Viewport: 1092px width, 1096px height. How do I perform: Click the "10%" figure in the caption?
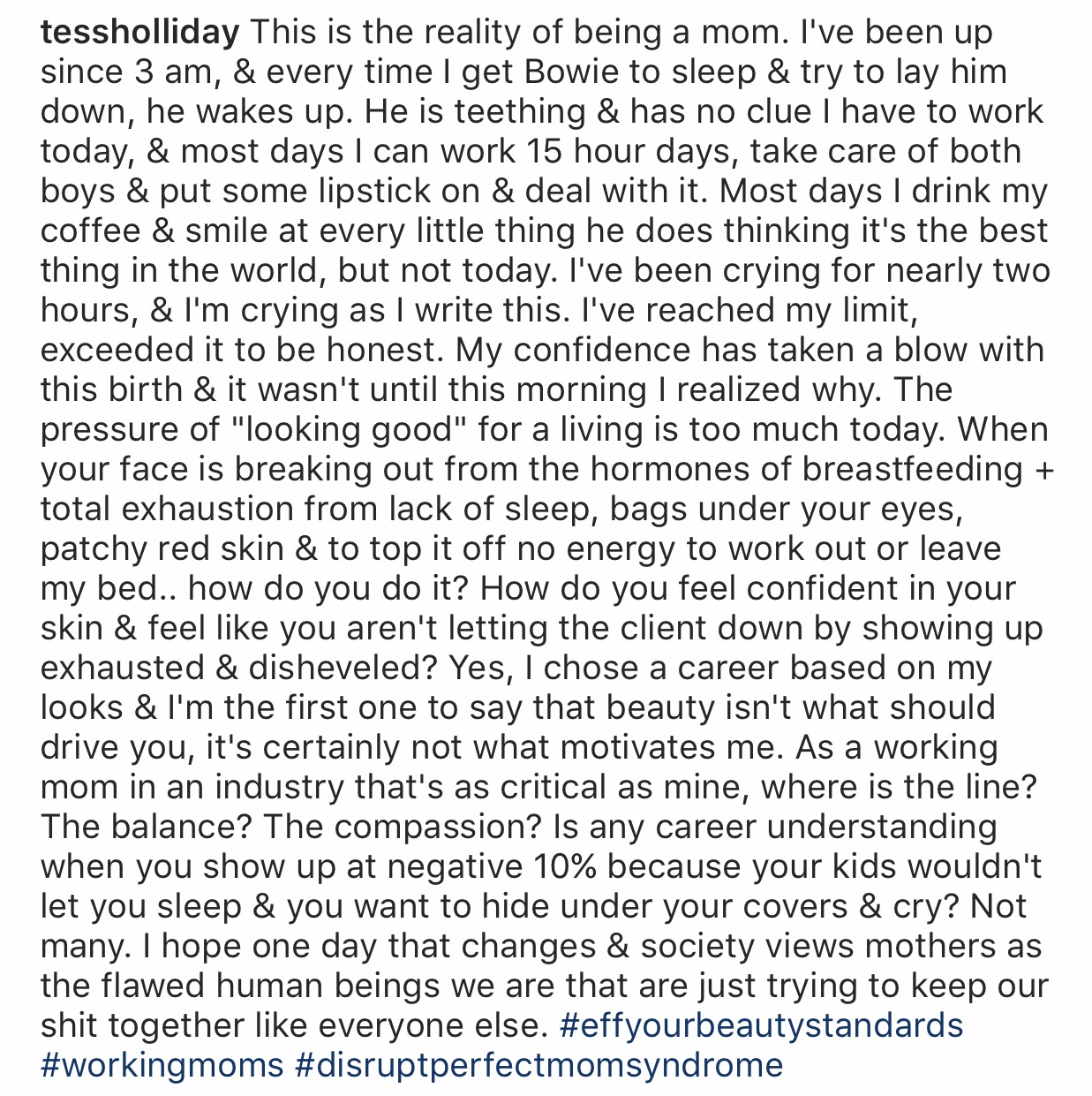pyautogui.click(x=565, y=866)
